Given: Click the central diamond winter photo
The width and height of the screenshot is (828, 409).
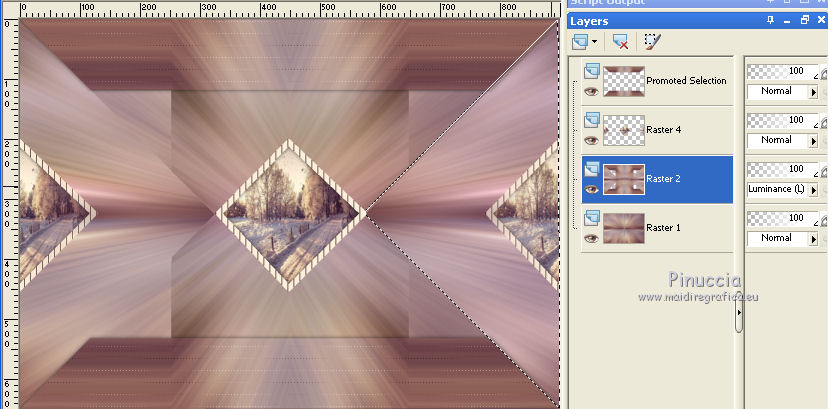Looking at the screenshot, I should point(290,215).
